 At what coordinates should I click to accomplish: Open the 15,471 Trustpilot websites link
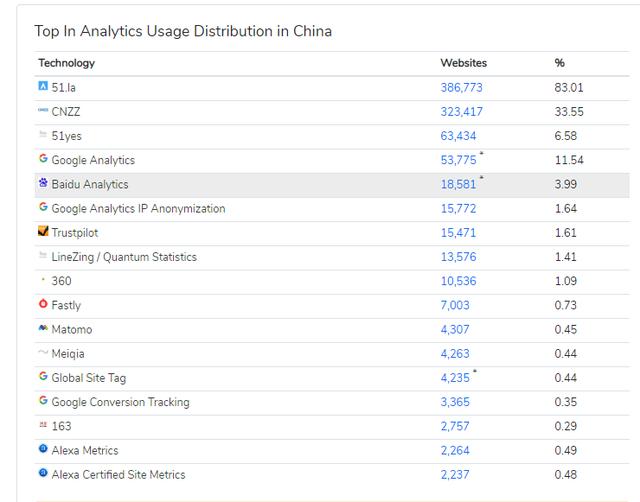tap(458, 233)
